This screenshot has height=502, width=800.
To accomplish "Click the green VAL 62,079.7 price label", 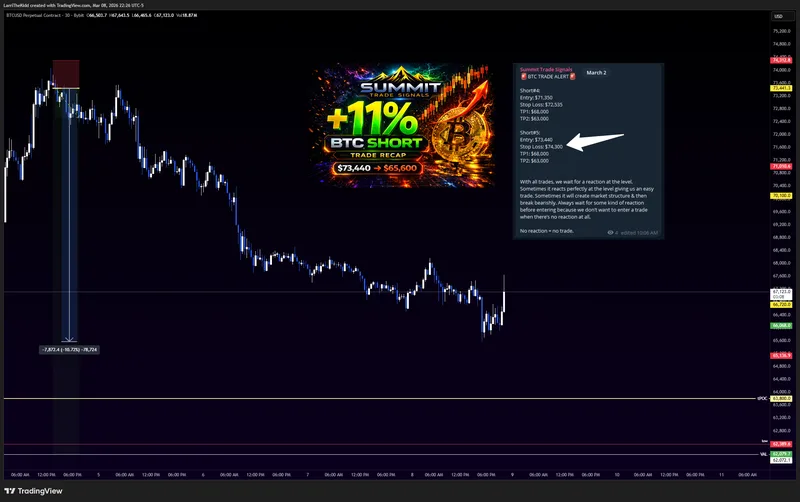I will click(x=781, y=454).
